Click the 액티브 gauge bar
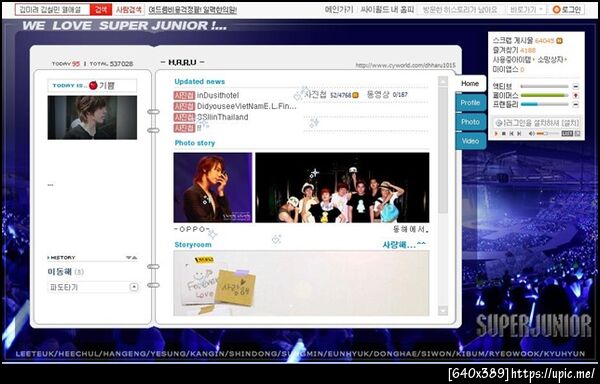Viewport: 600px width, 384px height. click(545, 86)
